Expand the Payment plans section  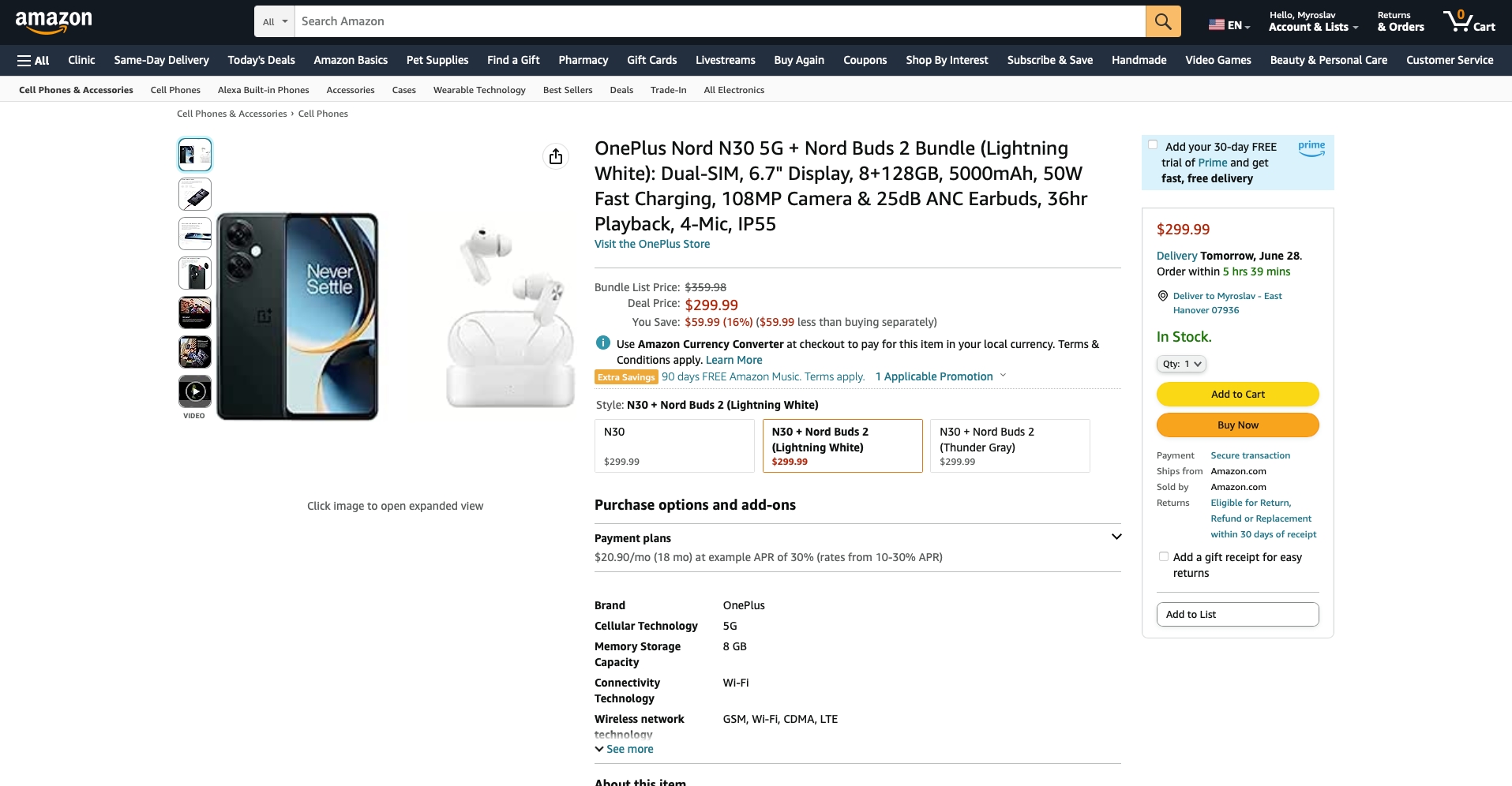(1116, 537)
